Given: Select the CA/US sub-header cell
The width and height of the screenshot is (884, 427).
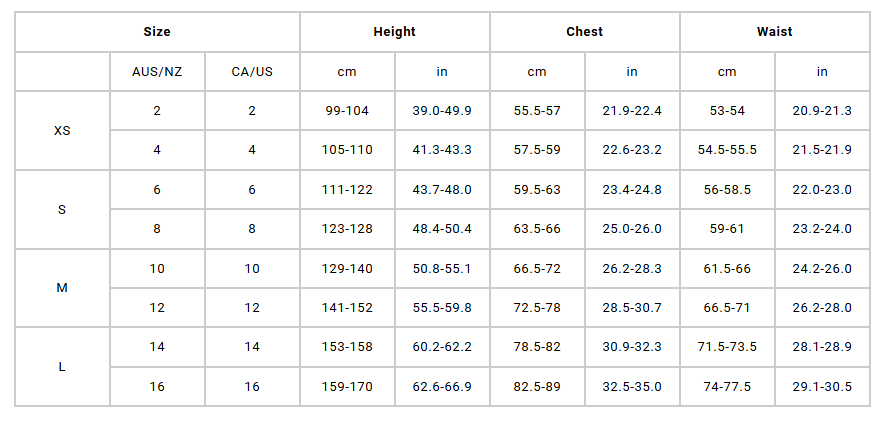Looking at the screenshot, I should pos(252,71).
